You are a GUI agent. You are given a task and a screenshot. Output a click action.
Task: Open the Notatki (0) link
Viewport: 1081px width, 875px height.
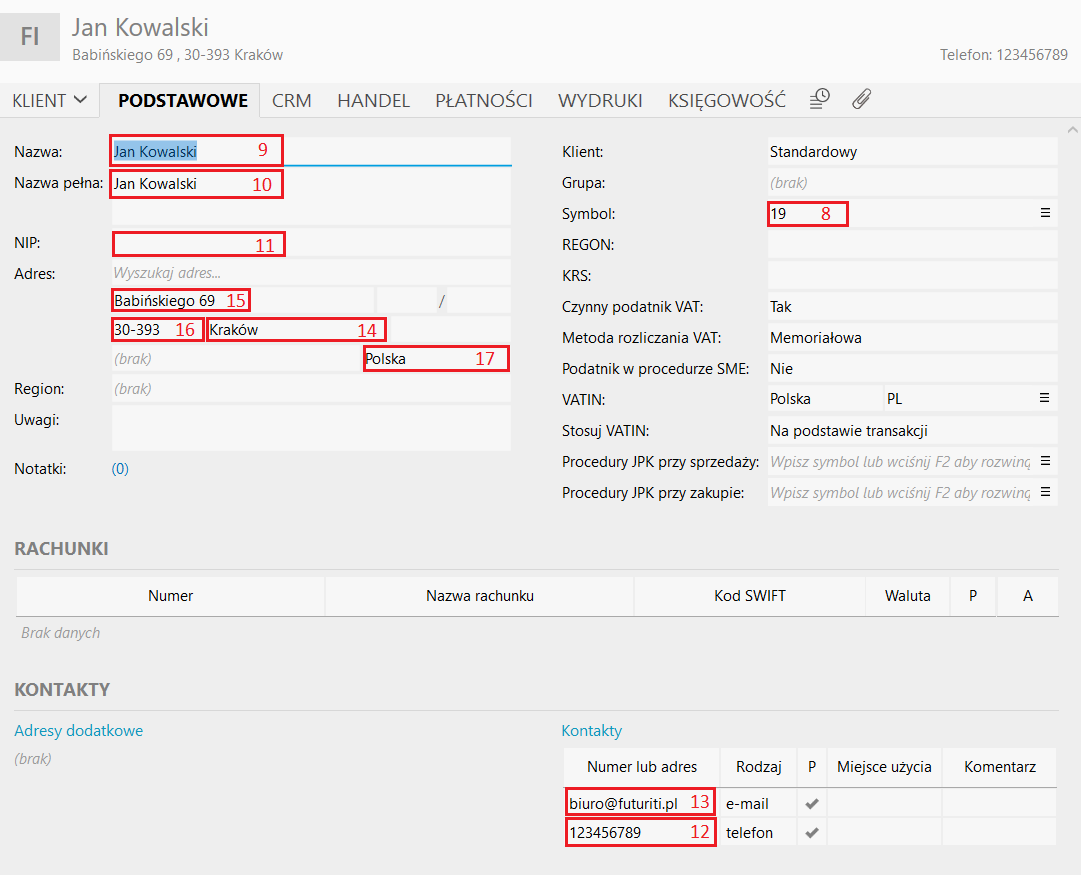120,468
